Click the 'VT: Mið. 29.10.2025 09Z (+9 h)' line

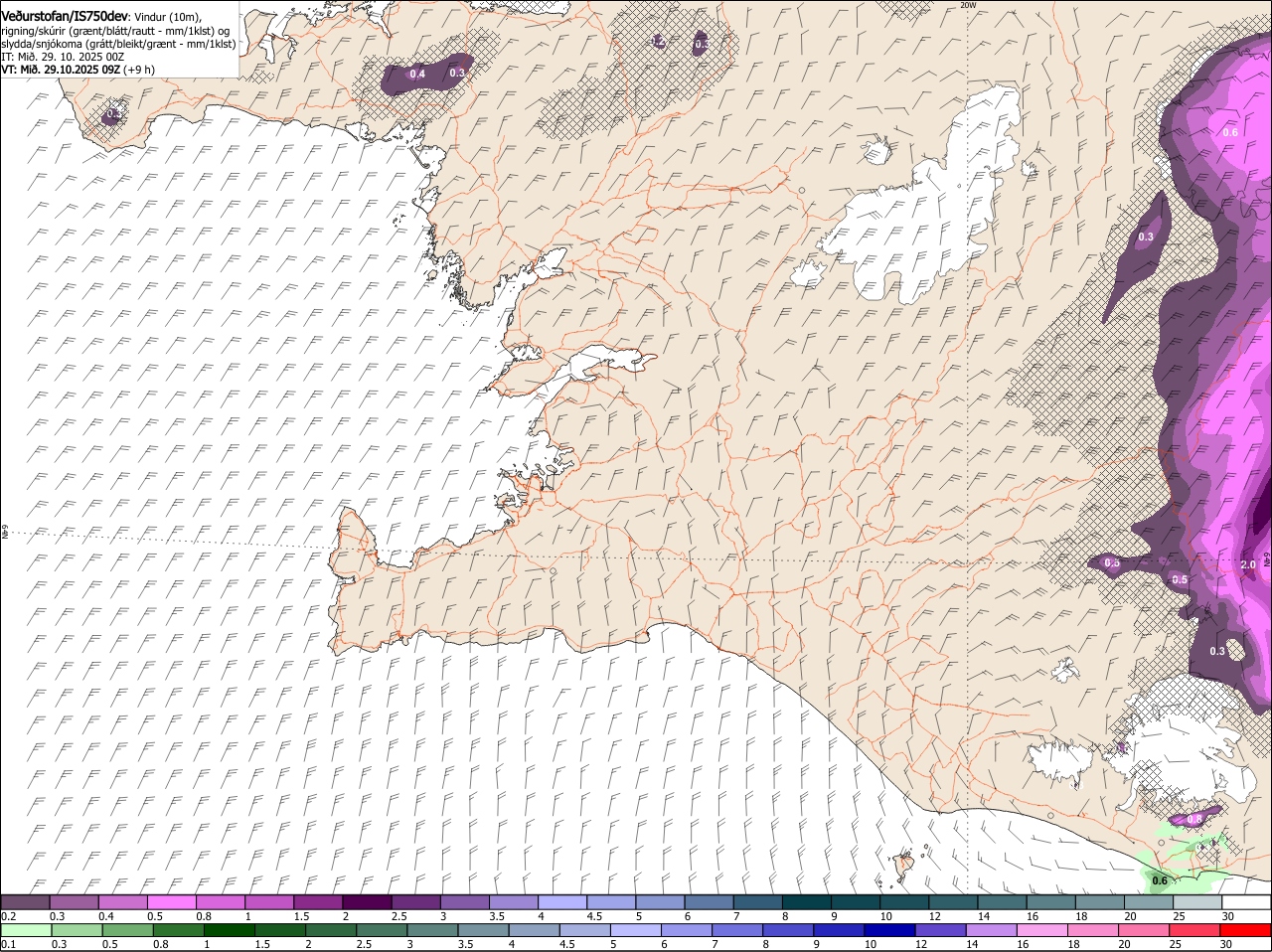pyautogui.click(x=78, y=70)
